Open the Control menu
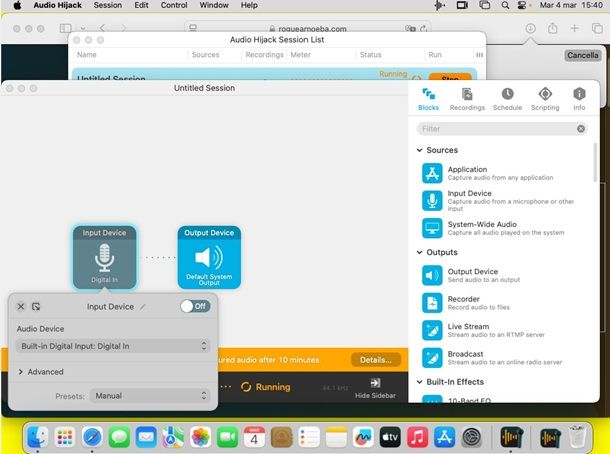Image resolution: width=610 pixels, height=454 pixels. point(174,5)
